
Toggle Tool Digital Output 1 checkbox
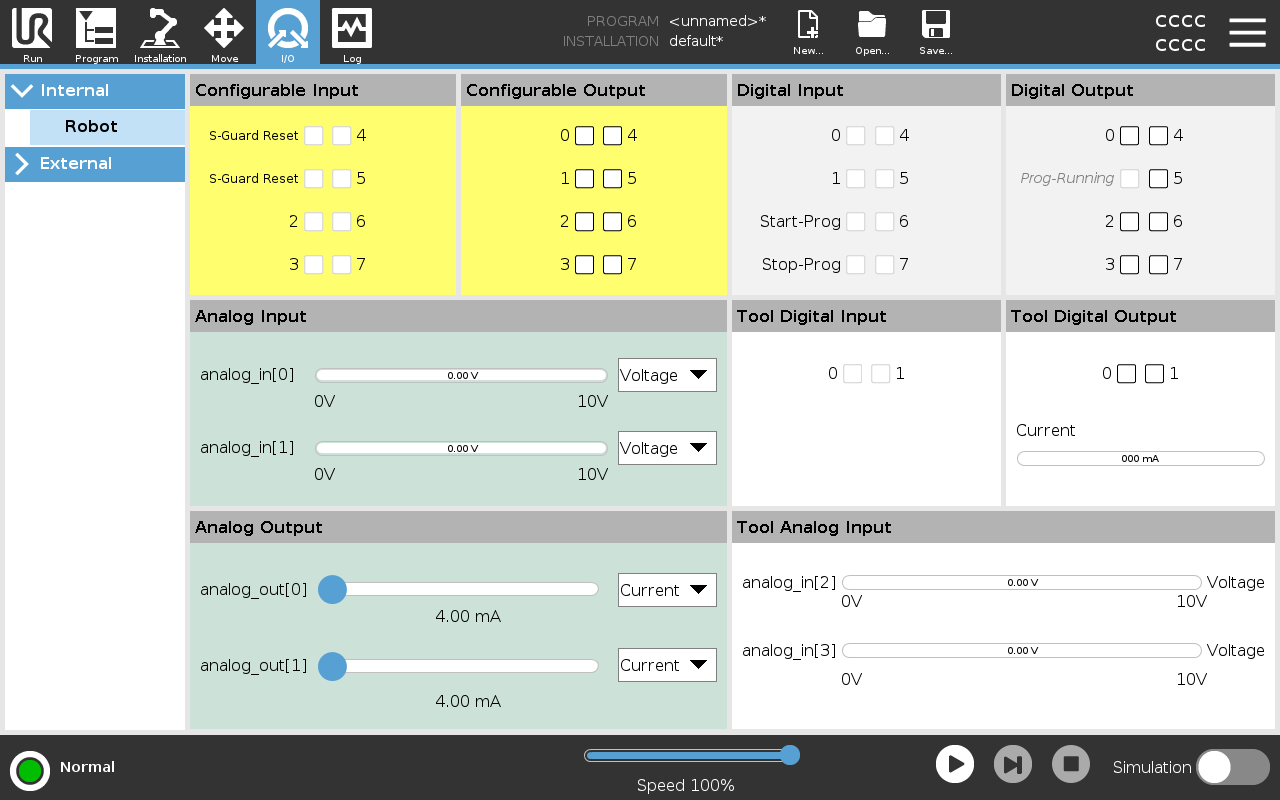click(x=1154, y=374)
